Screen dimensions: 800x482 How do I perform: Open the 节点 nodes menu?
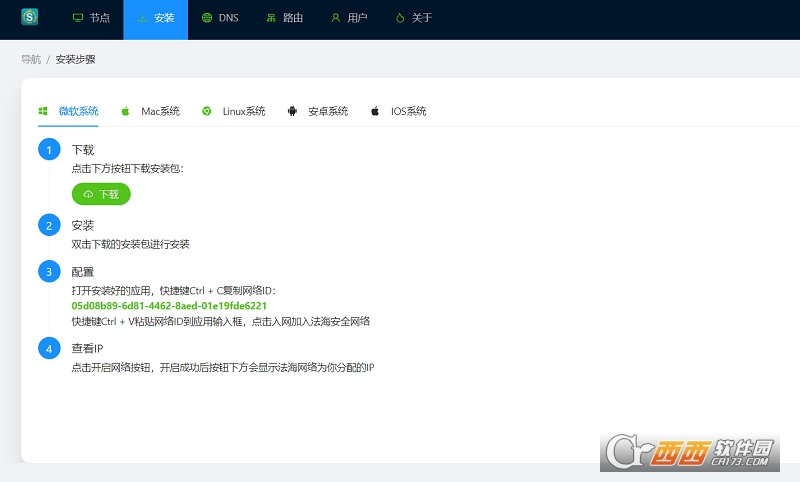91,18
